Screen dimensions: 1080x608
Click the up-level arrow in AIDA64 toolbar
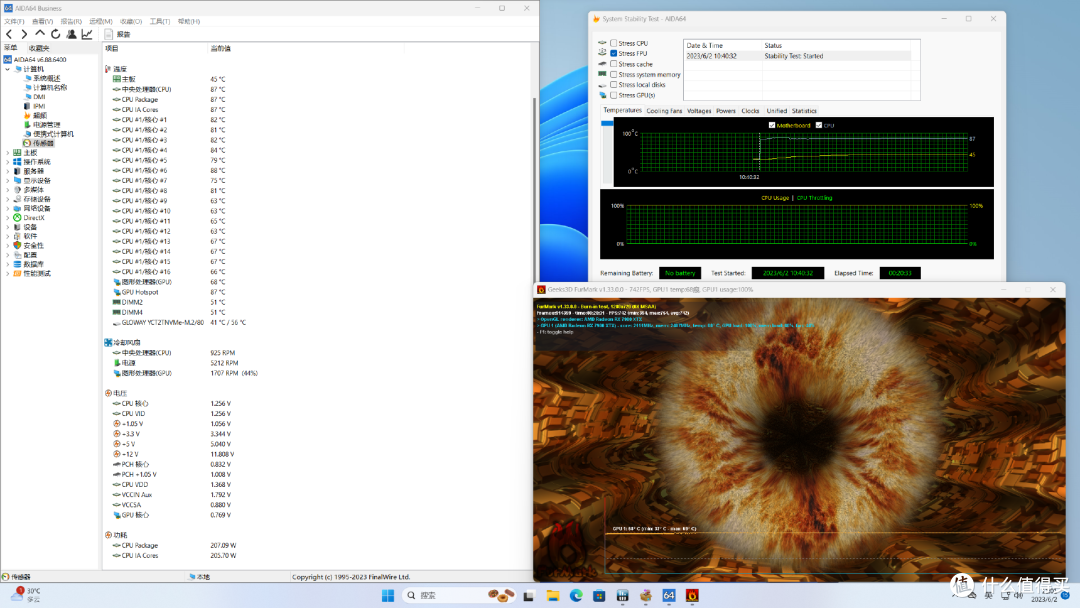tap(40, 34)
